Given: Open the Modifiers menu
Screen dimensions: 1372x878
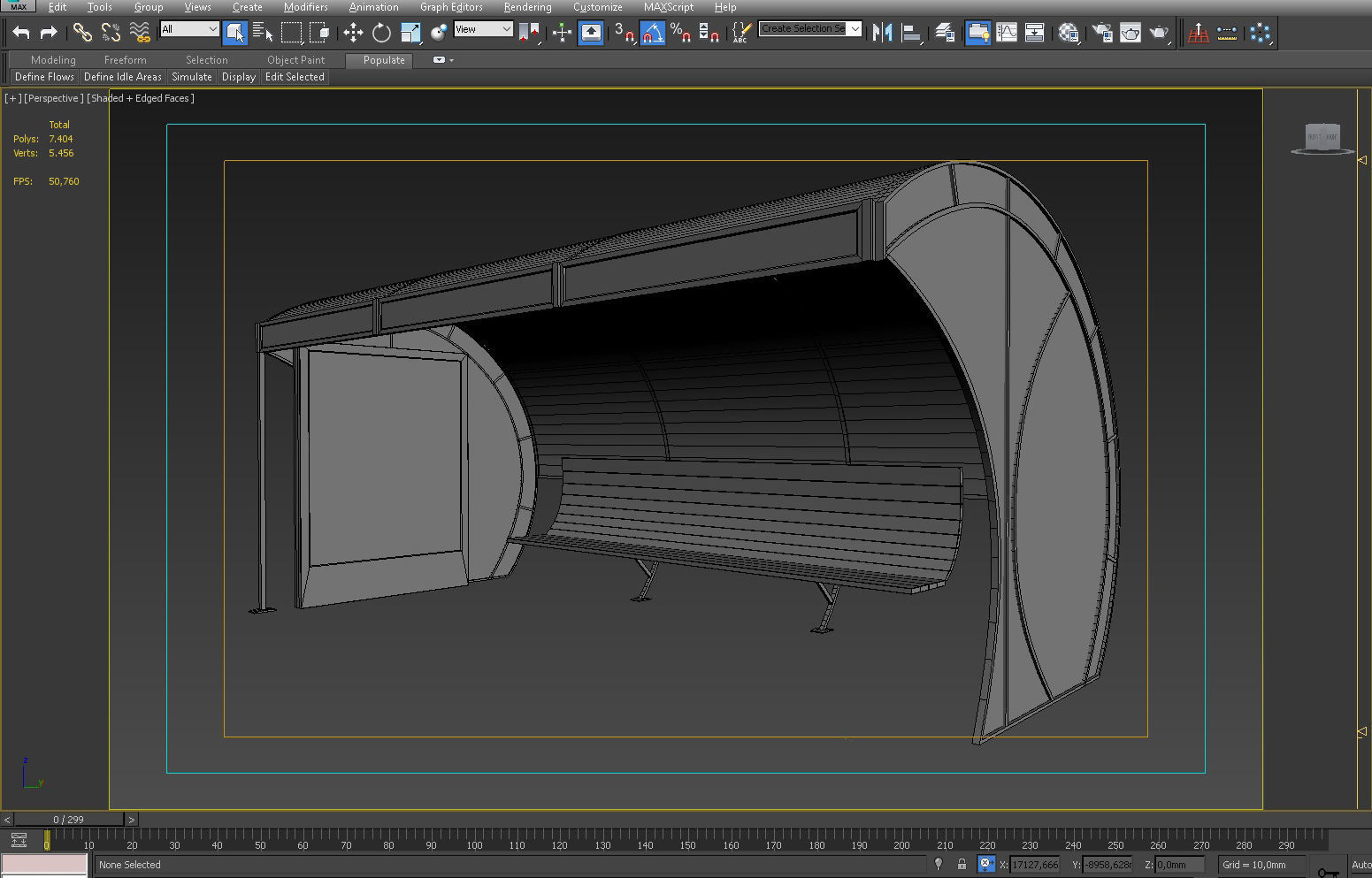Looking at the screenshot, I should tap(306, 7).
